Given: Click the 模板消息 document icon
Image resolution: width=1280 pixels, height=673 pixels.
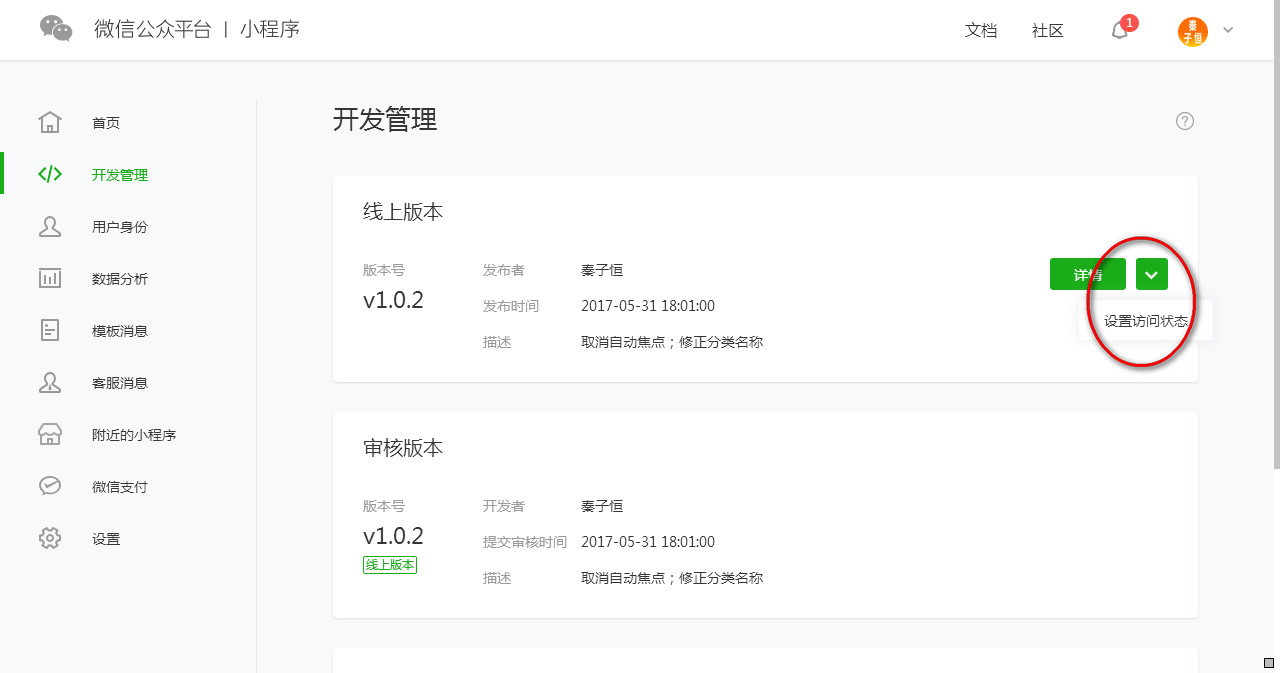Looking at the screenshot, I should click(50, 330).
